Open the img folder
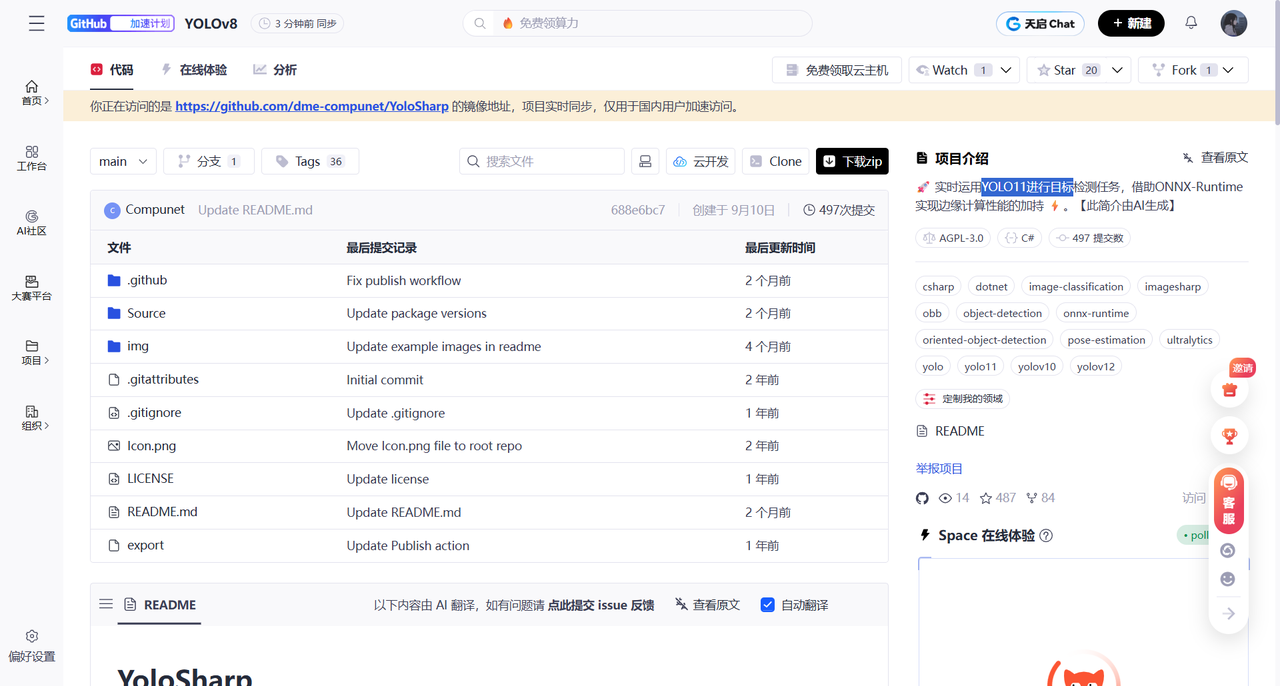Image resolution: width=1280 pixels, height=686 pixels. tap(138, 347)
